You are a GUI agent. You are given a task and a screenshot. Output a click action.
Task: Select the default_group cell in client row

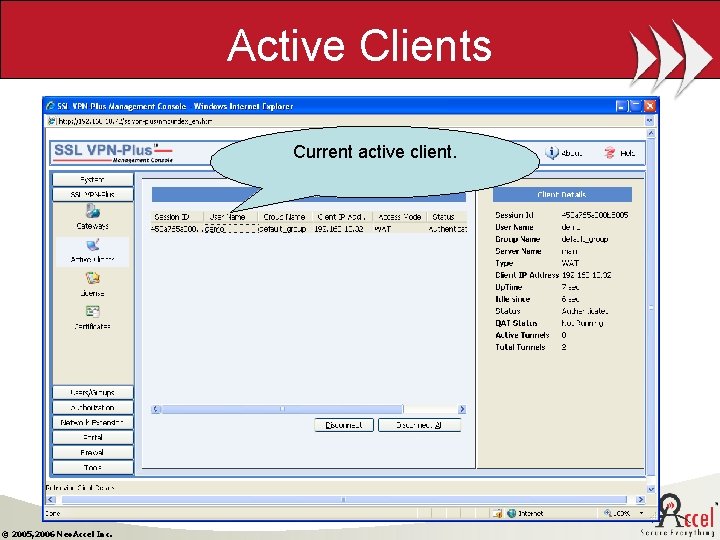pos(283,229)
